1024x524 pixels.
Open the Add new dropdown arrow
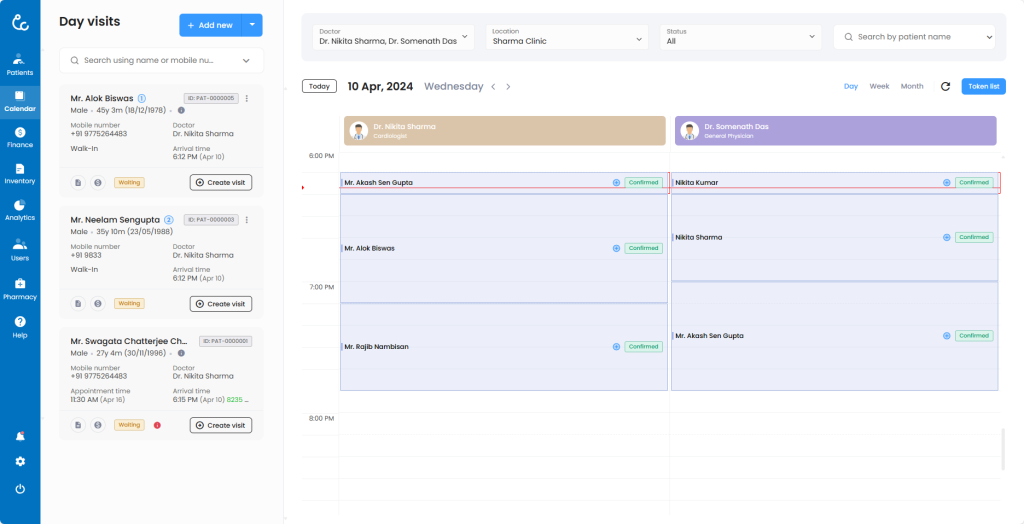click(x=252, y=25)
